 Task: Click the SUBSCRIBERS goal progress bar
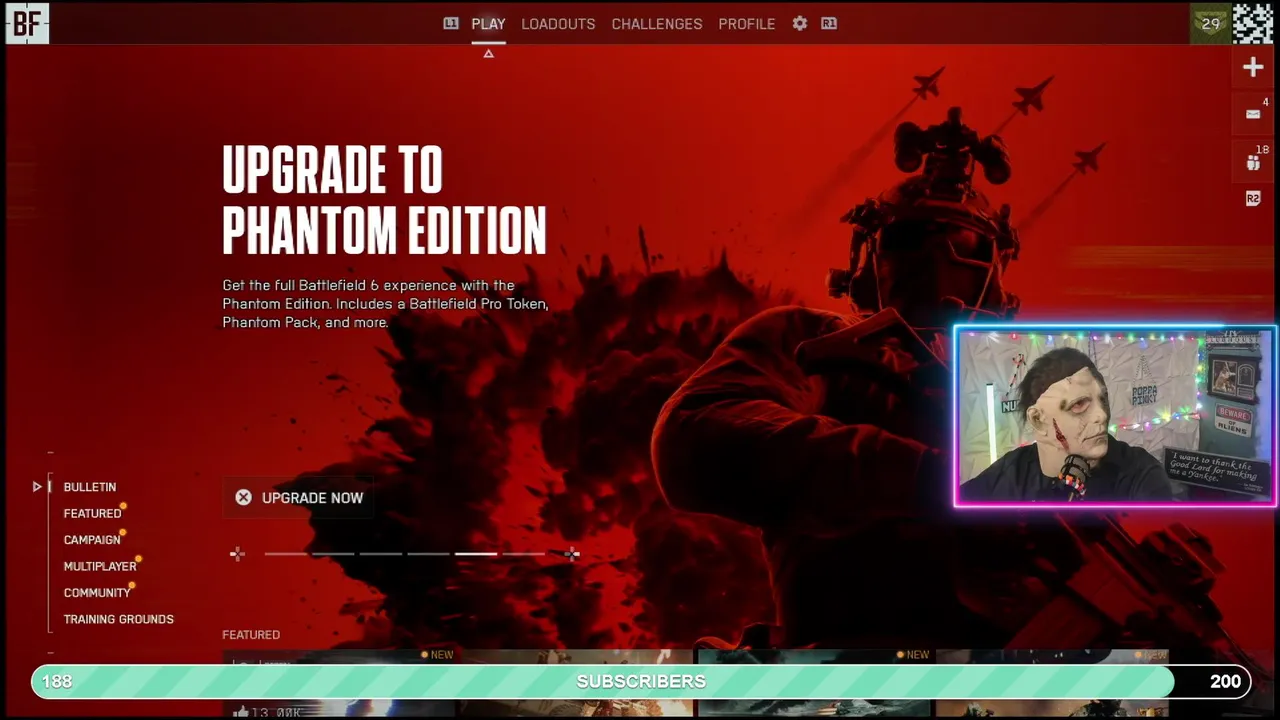pyautogui.click(x=640, y=682)
